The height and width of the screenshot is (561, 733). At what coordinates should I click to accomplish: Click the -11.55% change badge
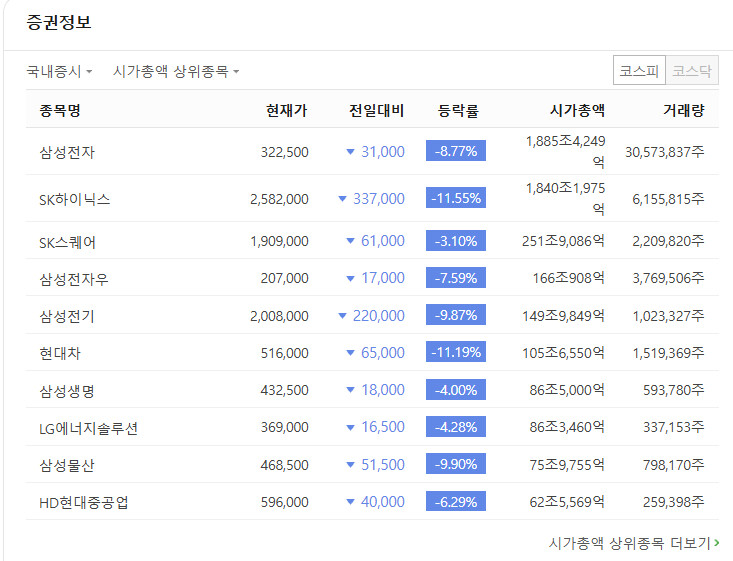point(456,198)
